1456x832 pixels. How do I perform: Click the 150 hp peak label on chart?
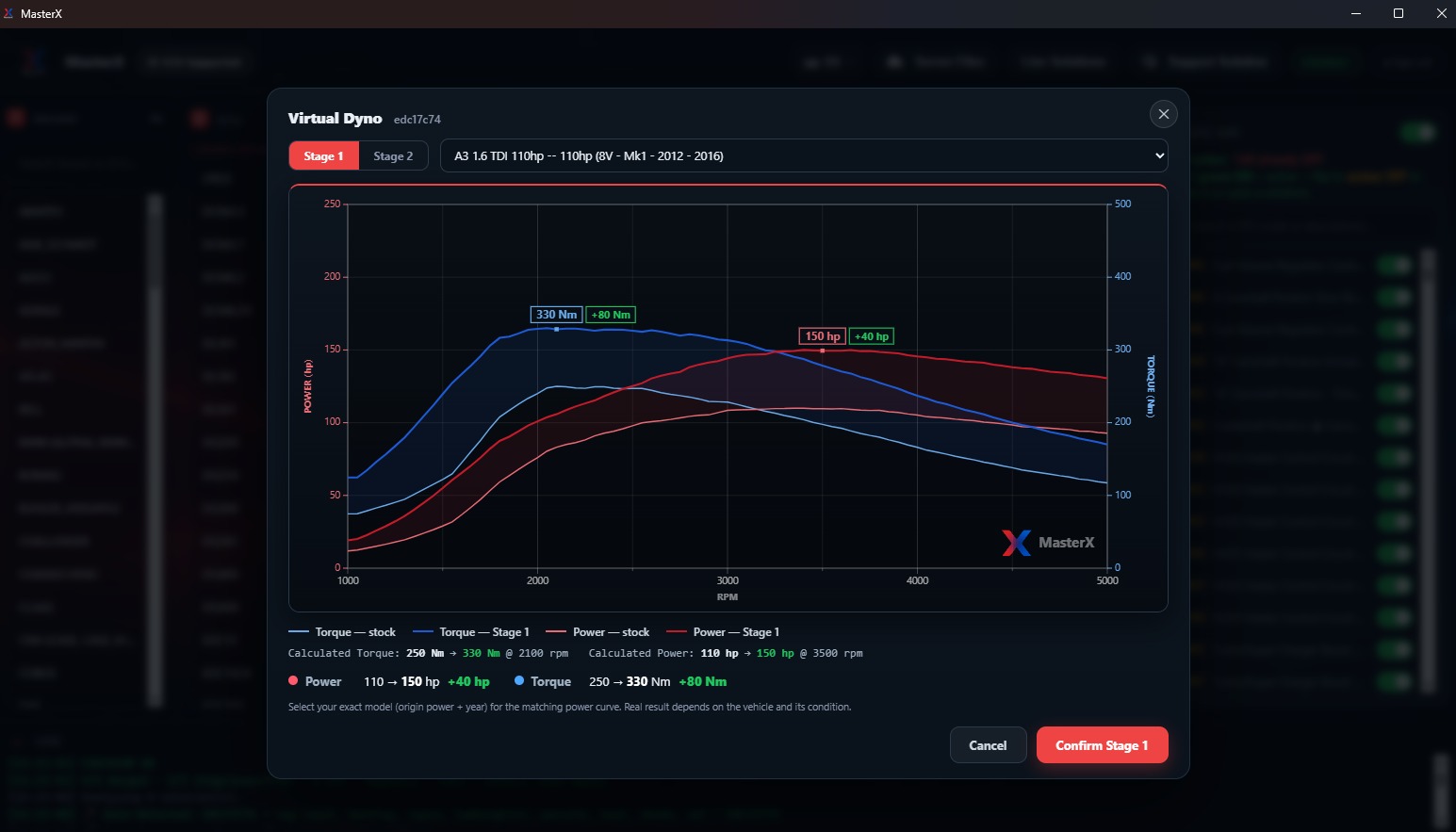pos(823,336)
